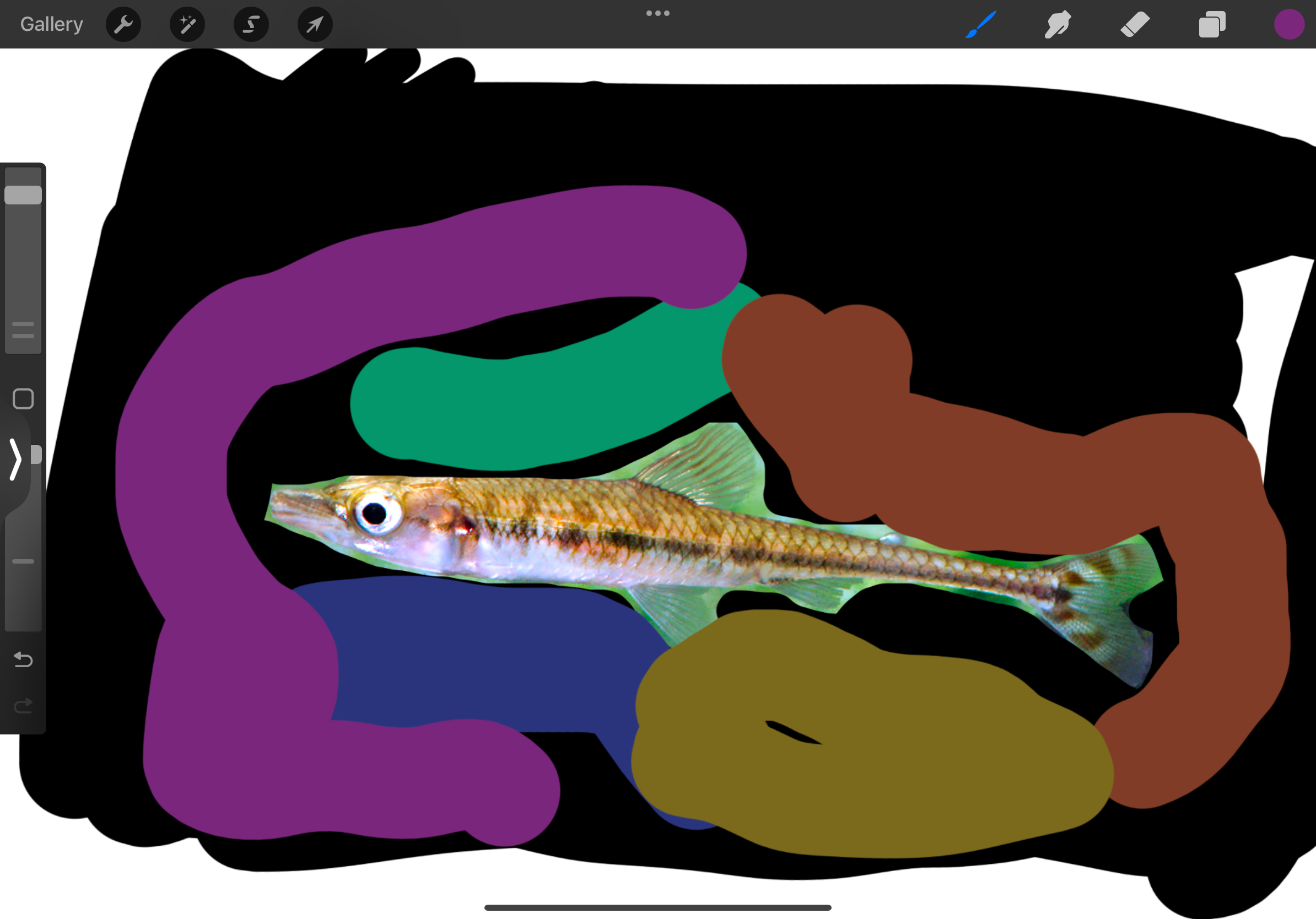This screenshot has width=1316, height=919.
Task: Undo the last stroke
Action: [x=23, y=659]
